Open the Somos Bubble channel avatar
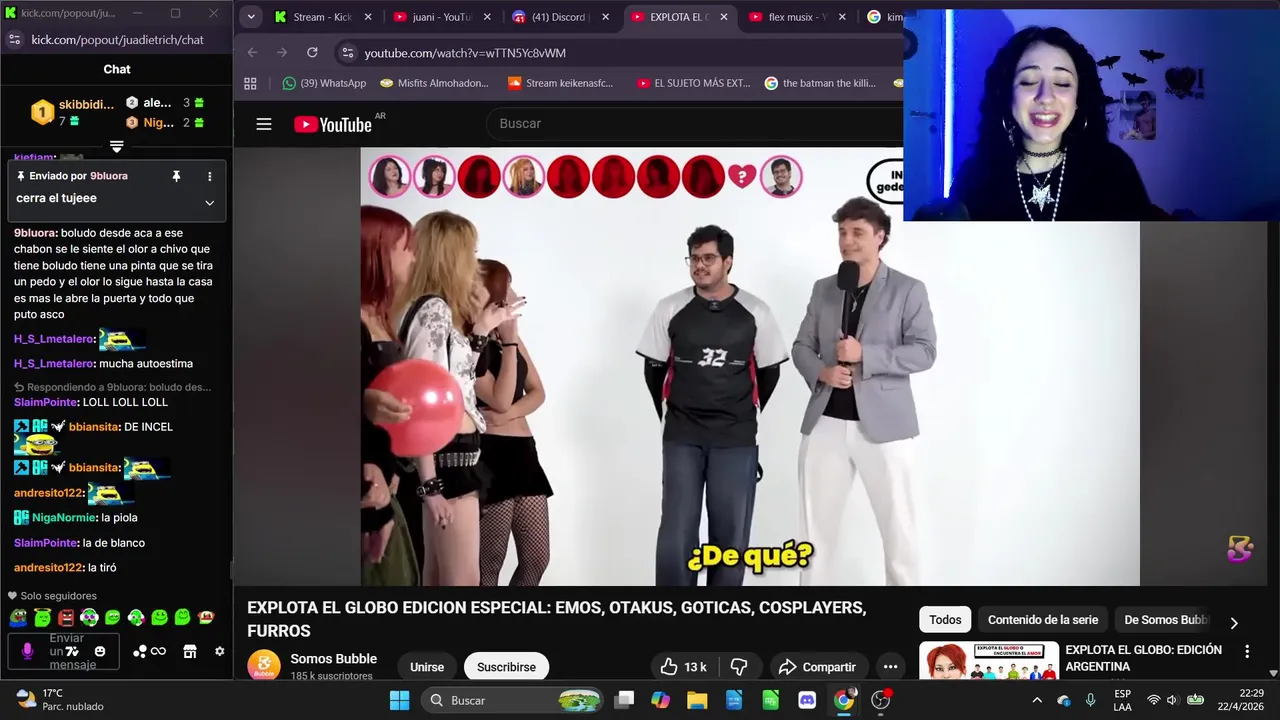Screen dimensions: 1280x720 coord(264,666)
